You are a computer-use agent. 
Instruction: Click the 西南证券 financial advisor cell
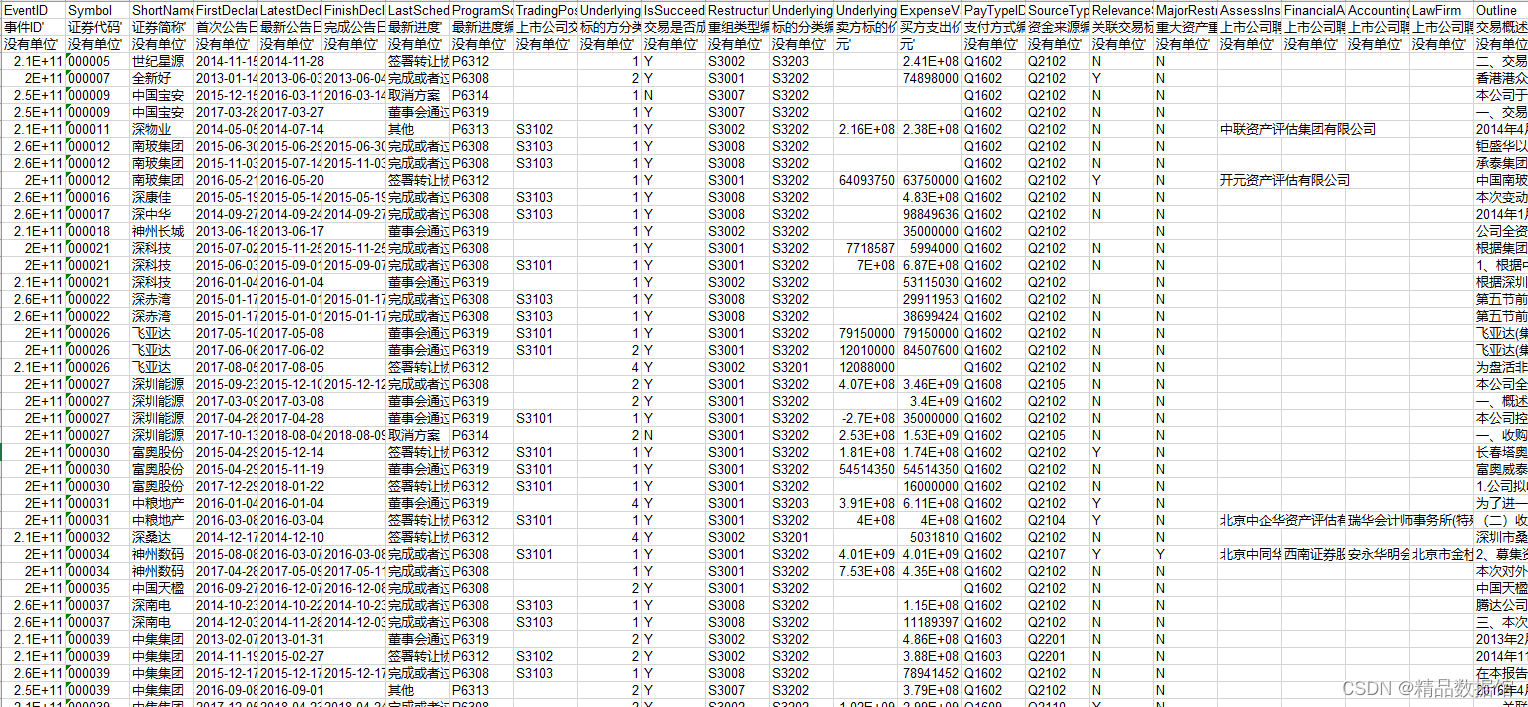pyautogui.click(x=1313, y=554)
